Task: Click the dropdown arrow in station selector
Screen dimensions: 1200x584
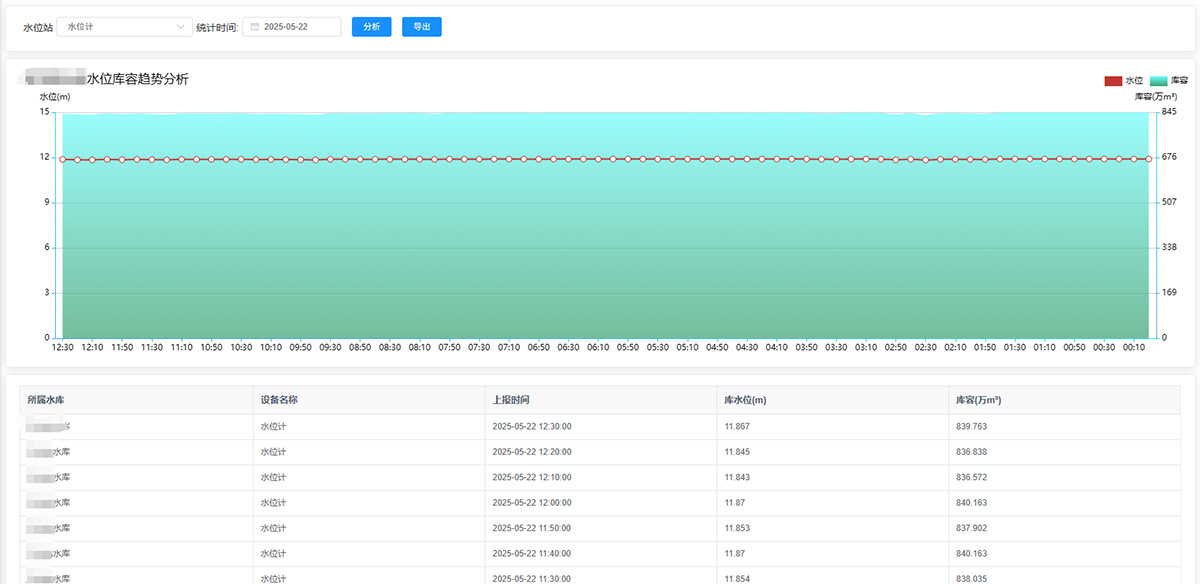Action: (180, 27)
